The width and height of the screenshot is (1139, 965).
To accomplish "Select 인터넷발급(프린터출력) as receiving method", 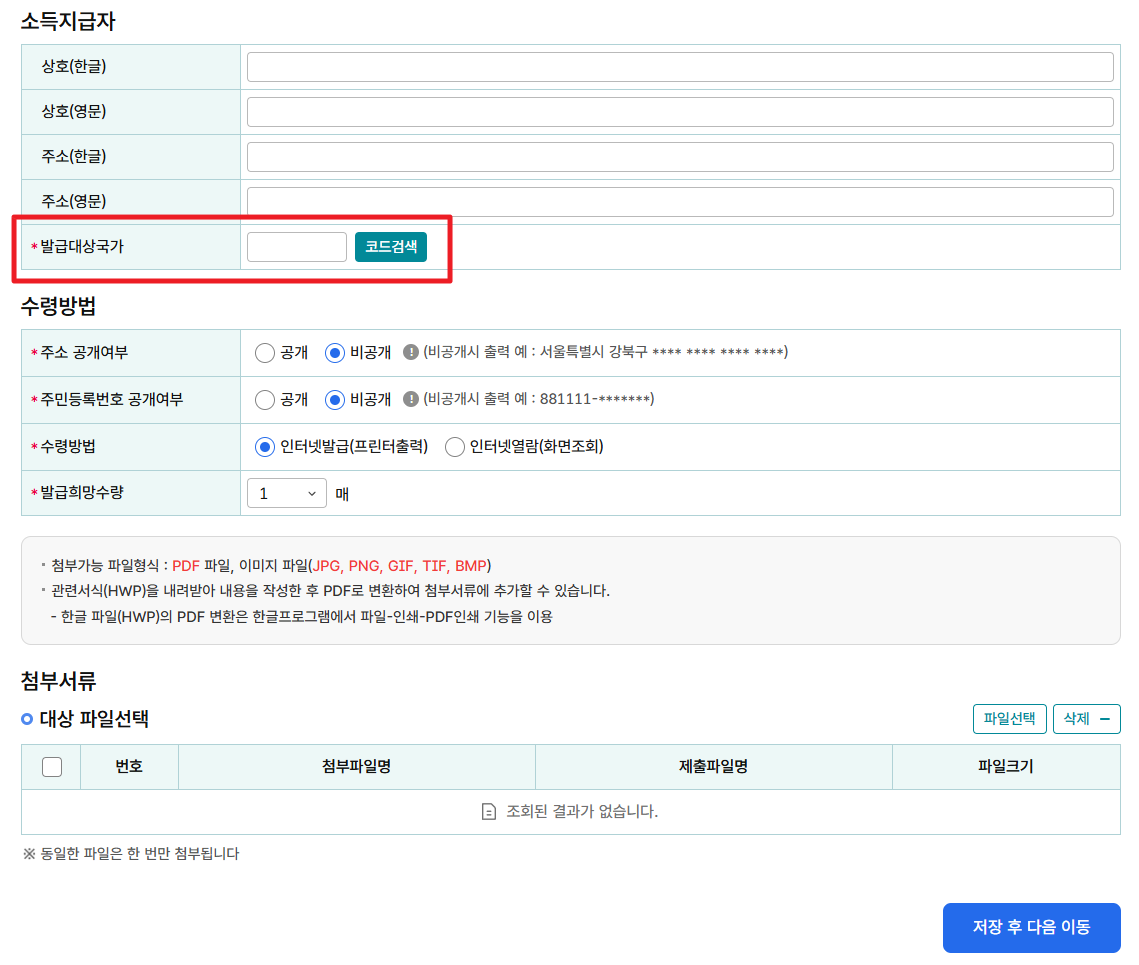I will 265,447.
